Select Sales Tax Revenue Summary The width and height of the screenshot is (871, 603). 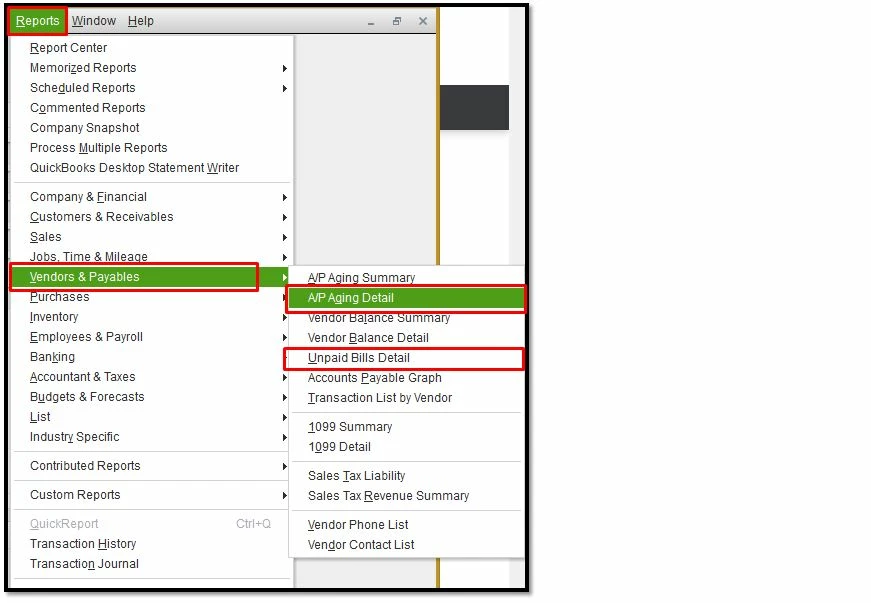pyautogui.click(x=407, y=496)
